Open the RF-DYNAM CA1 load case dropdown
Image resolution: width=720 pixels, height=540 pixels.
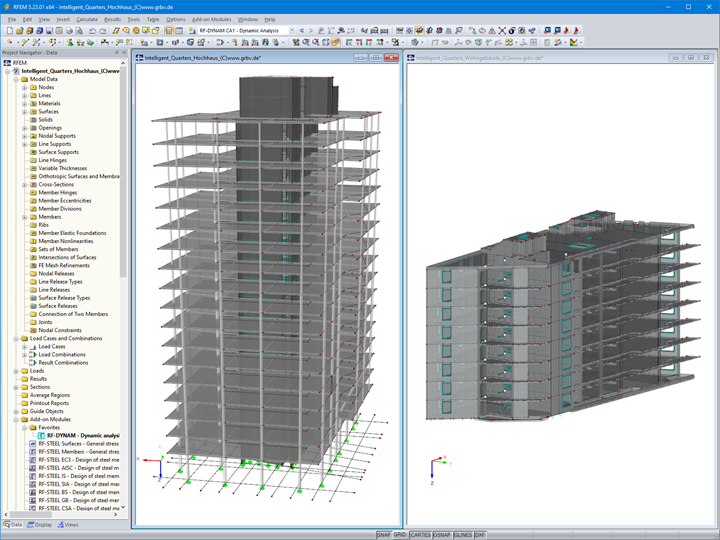(x=292, y=31)
